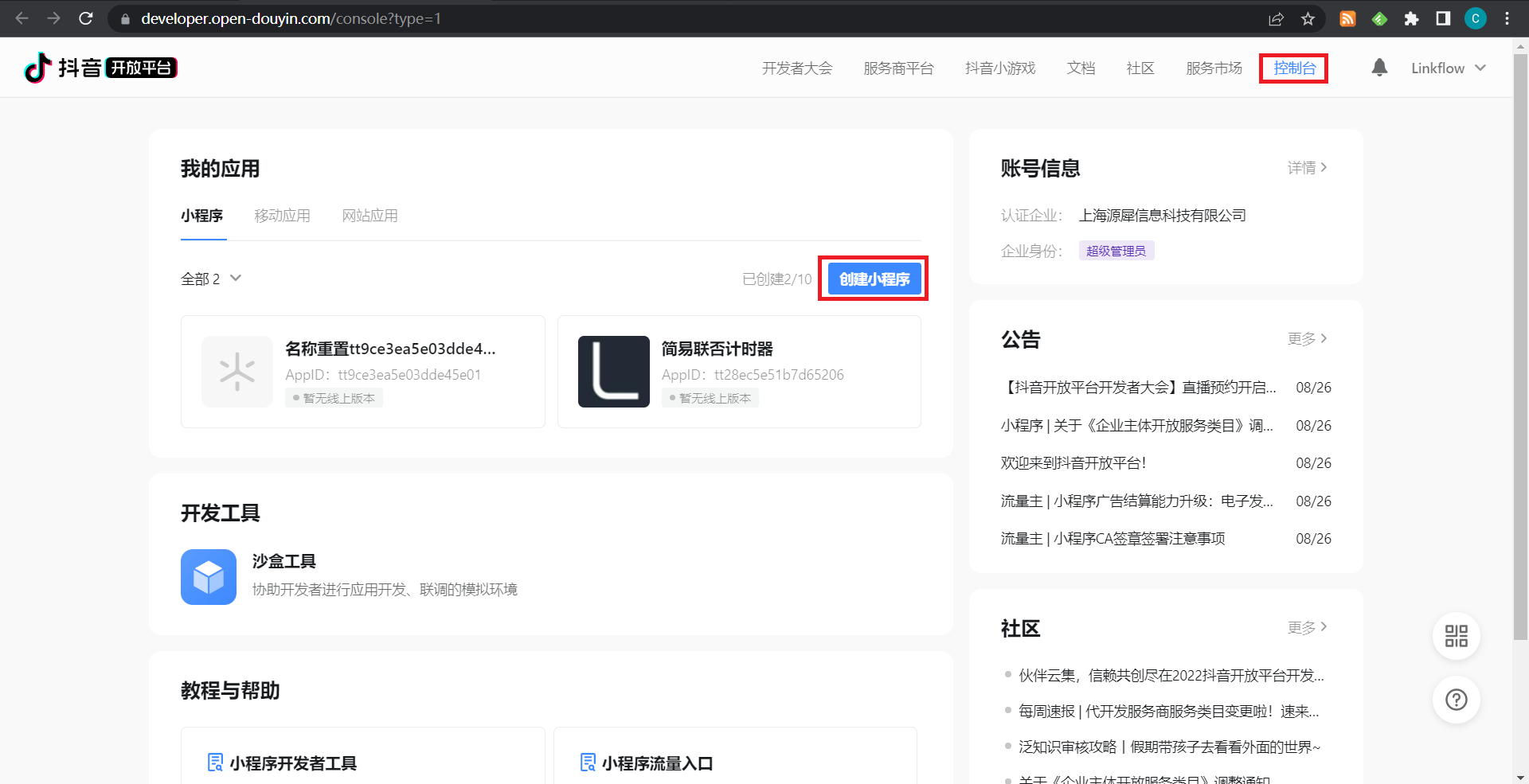Image resolution: width=1529 pixels, height=784 pixels.
Task: Toggle the browser side panel
Action: click(1443, 18)
